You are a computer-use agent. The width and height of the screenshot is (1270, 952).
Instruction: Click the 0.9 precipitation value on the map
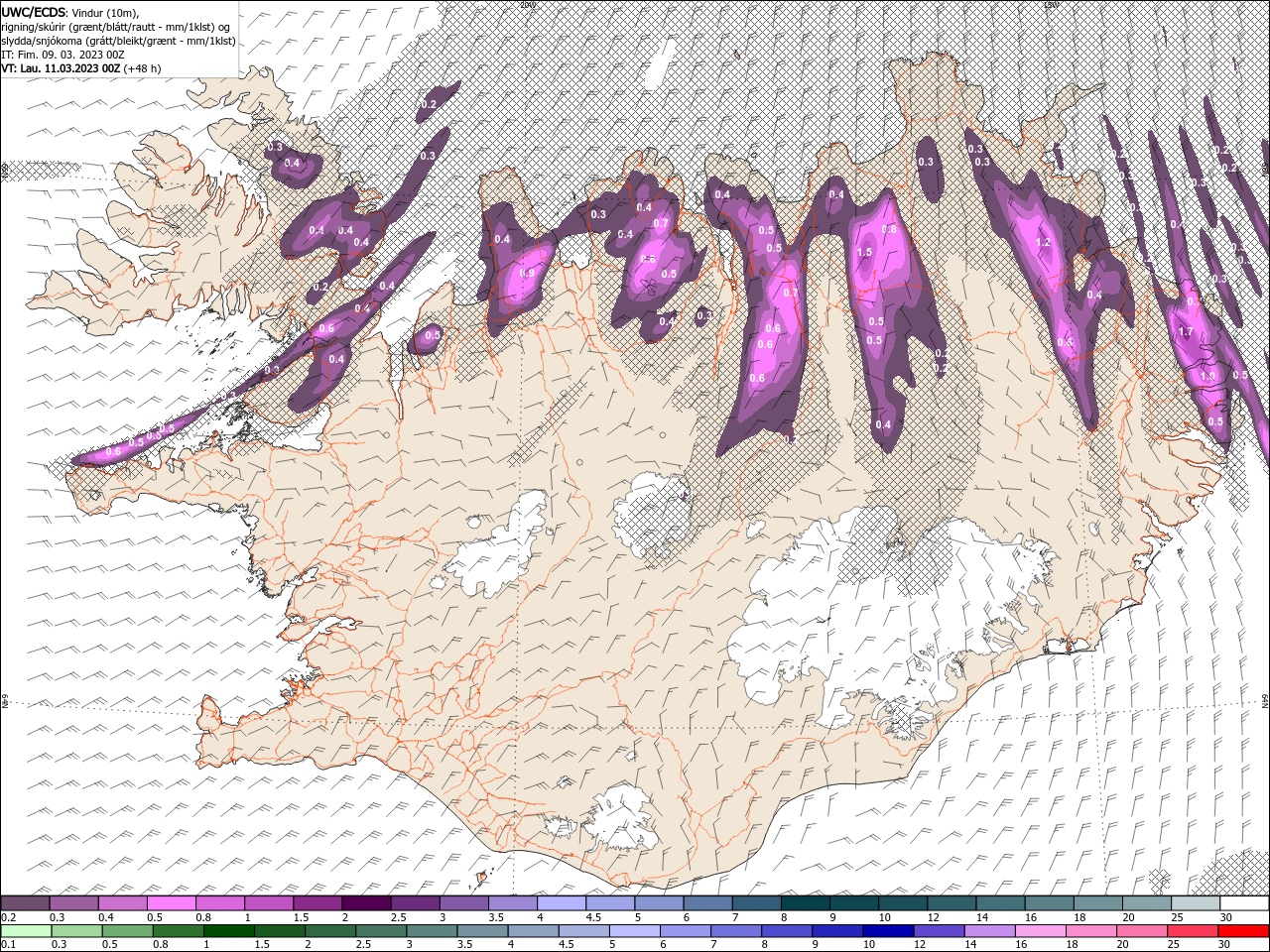[x=528, y=273]
